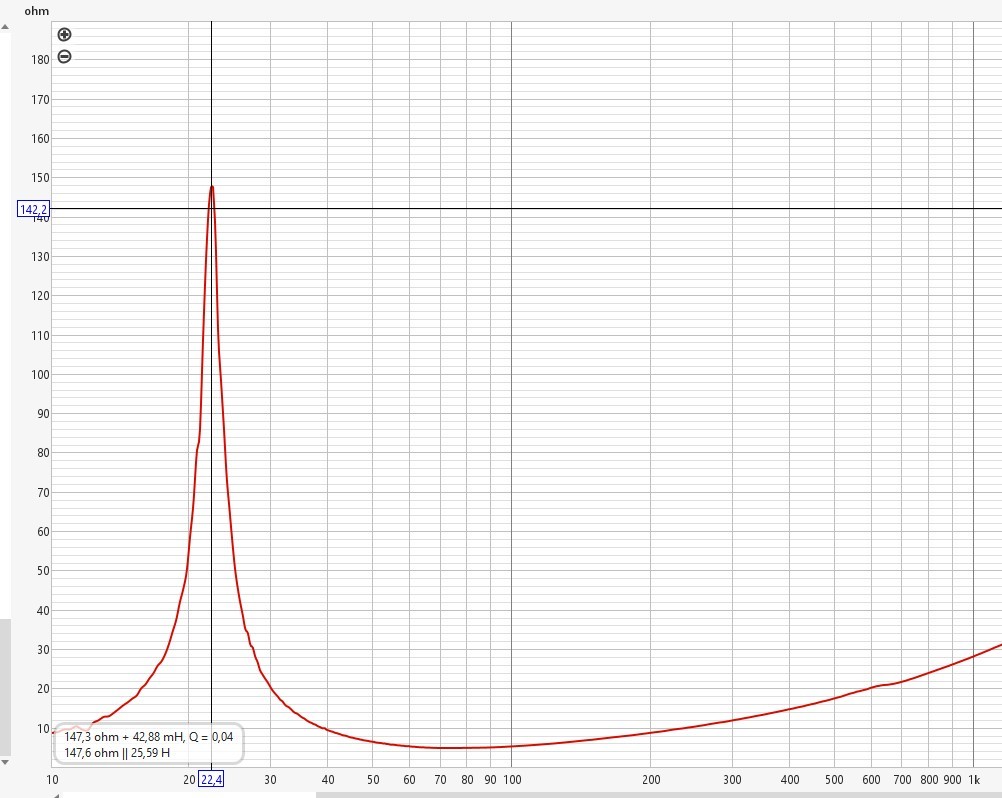Click the 142,2 cursor value label
The height and width of the screenshot is (798, 1002).
pyautogui.click(x=33, y=209)
